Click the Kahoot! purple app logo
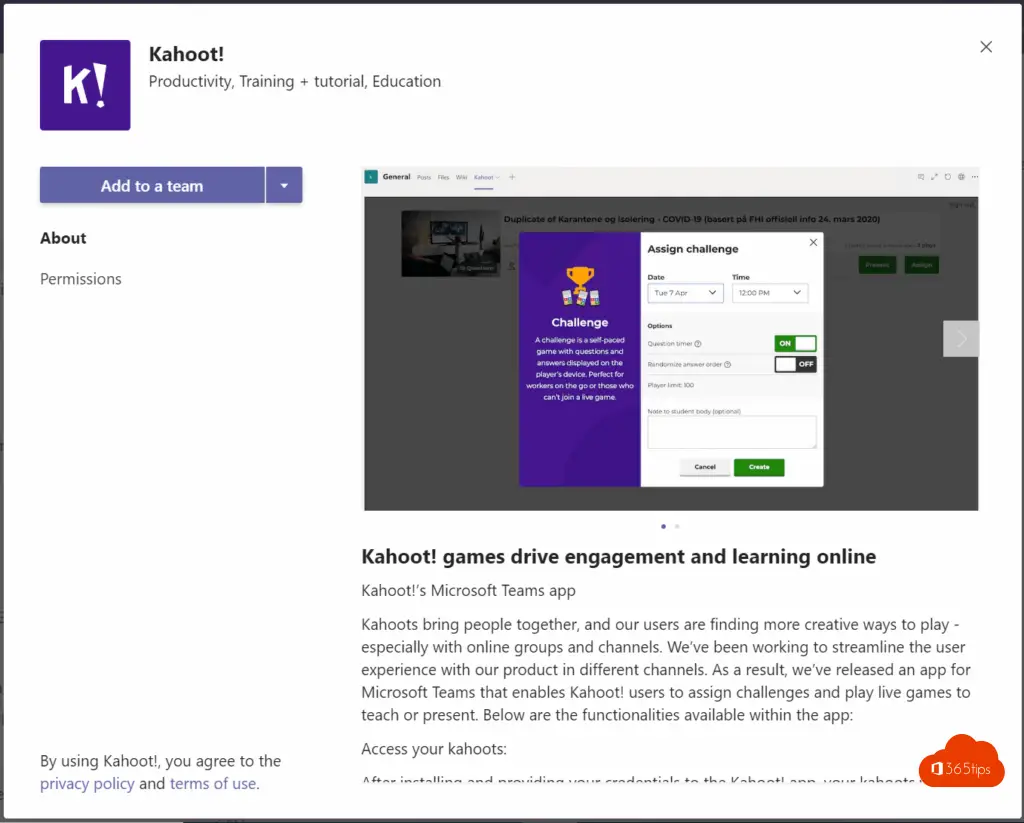 85,85
